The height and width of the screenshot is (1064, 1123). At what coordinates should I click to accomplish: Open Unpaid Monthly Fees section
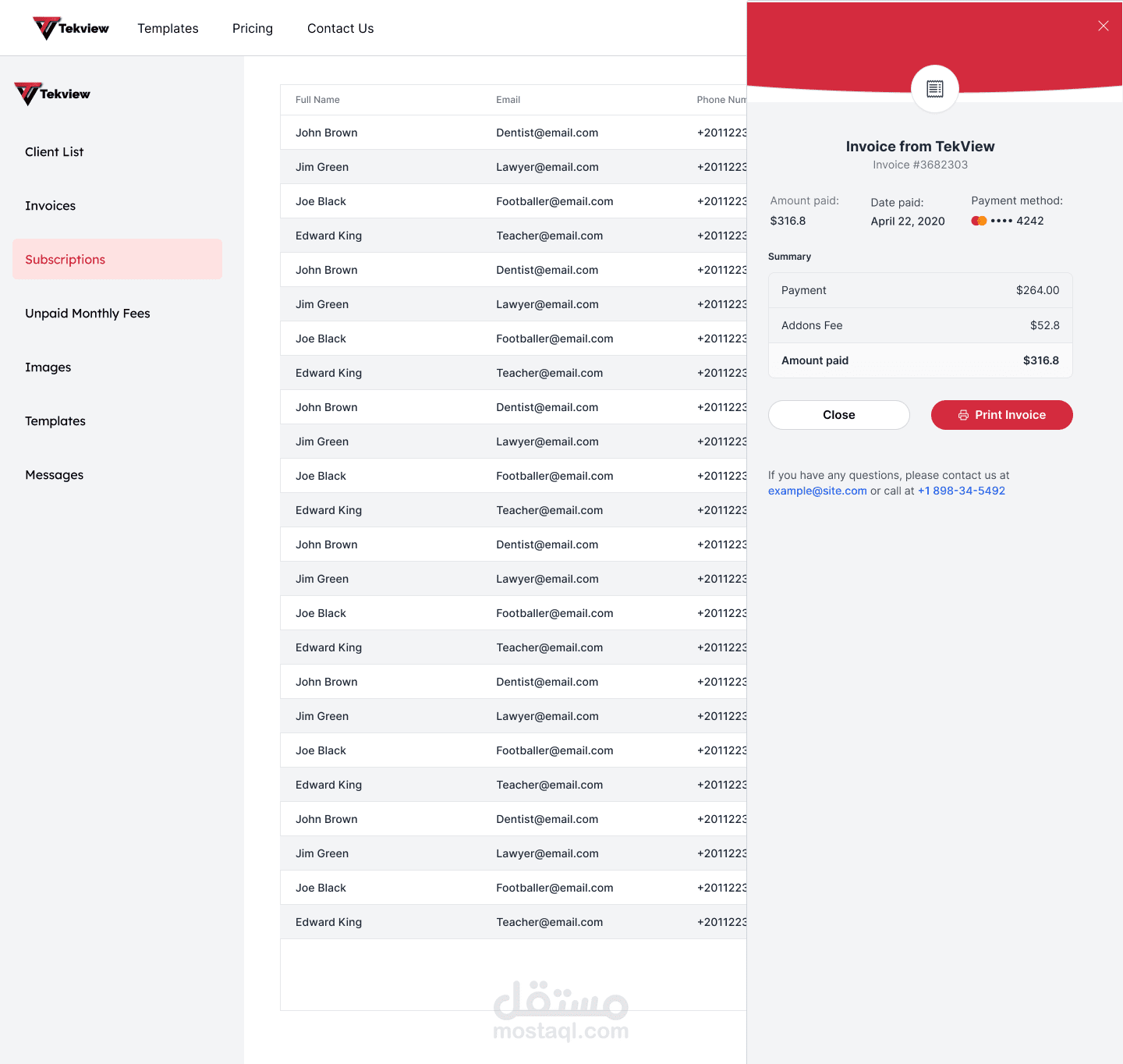pos(87,314)
